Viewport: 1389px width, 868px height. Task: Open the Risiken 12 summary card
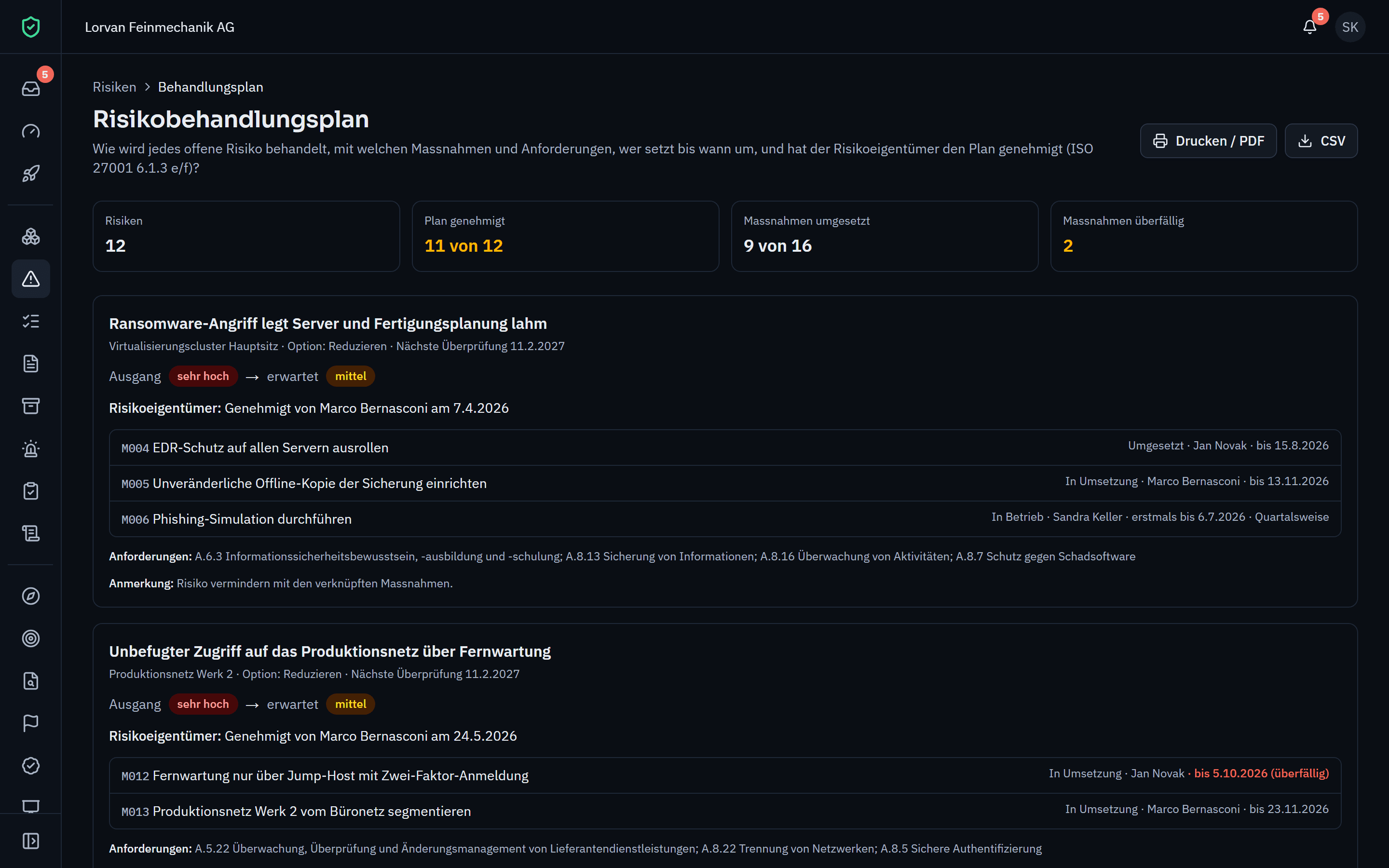click(246, 236)
